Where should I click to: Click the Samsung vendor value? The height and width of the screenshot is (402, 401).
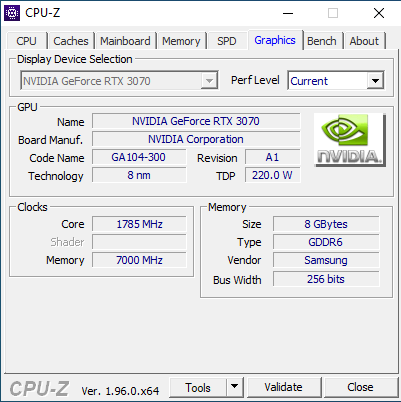point(326,260)
